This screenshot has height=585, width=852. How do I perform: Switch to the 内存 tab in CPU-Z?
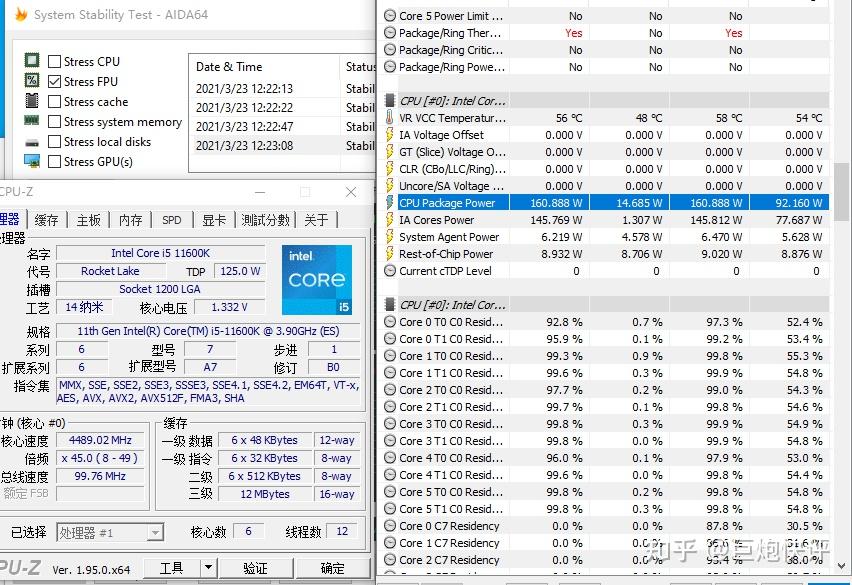click(x=130, y=220)
